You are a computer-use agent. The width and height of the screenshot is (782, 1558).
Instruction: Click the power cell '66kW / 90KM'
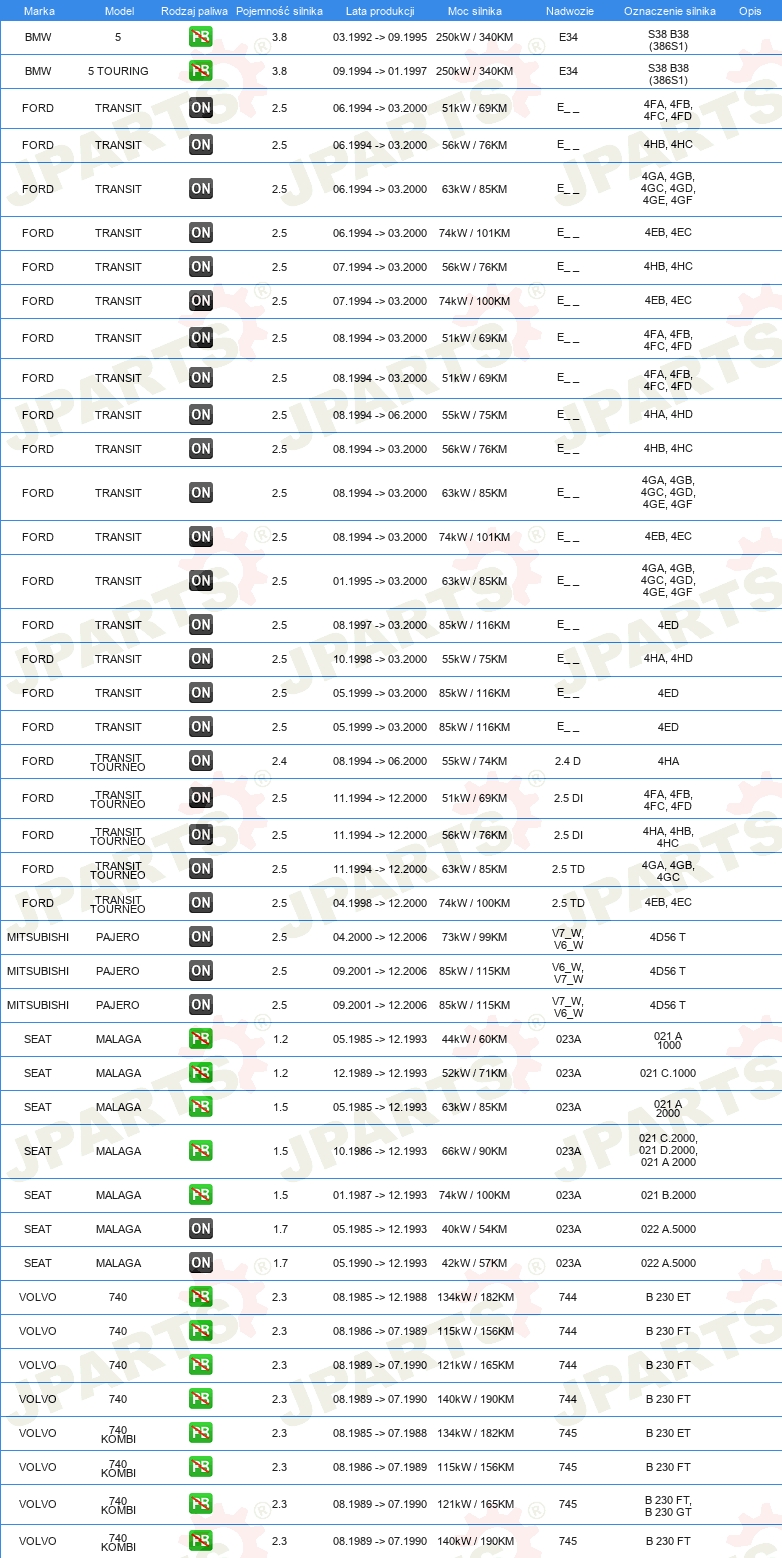click(x=475, y=1151)
